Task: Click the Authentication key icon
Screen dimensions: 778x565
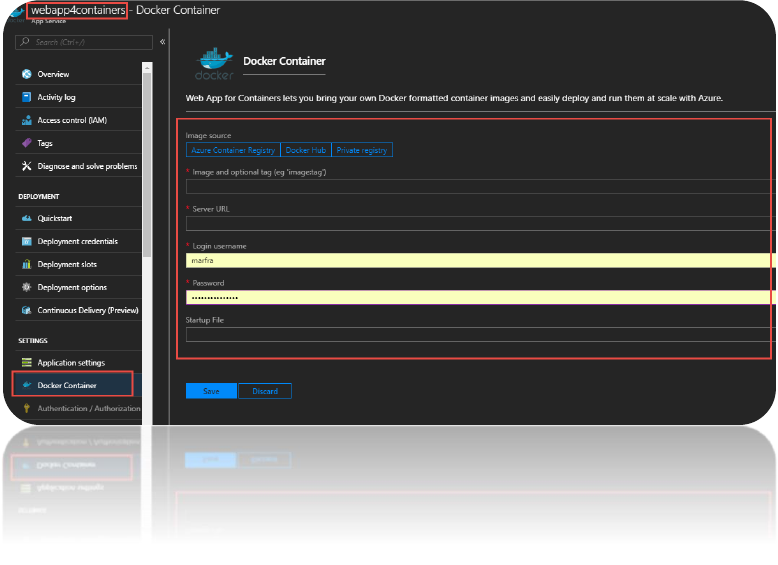Action: click(27, 408)
